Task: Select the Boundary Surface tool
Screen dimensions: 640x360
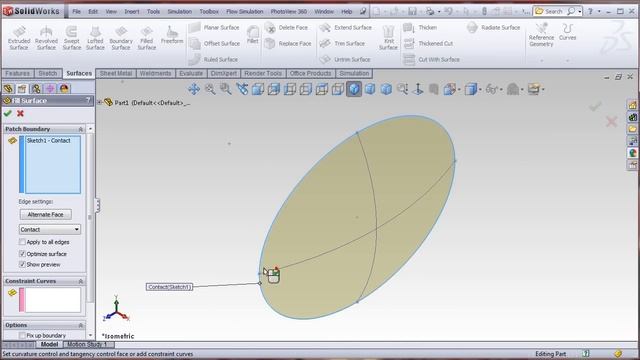Action: [x=121, y=38]
